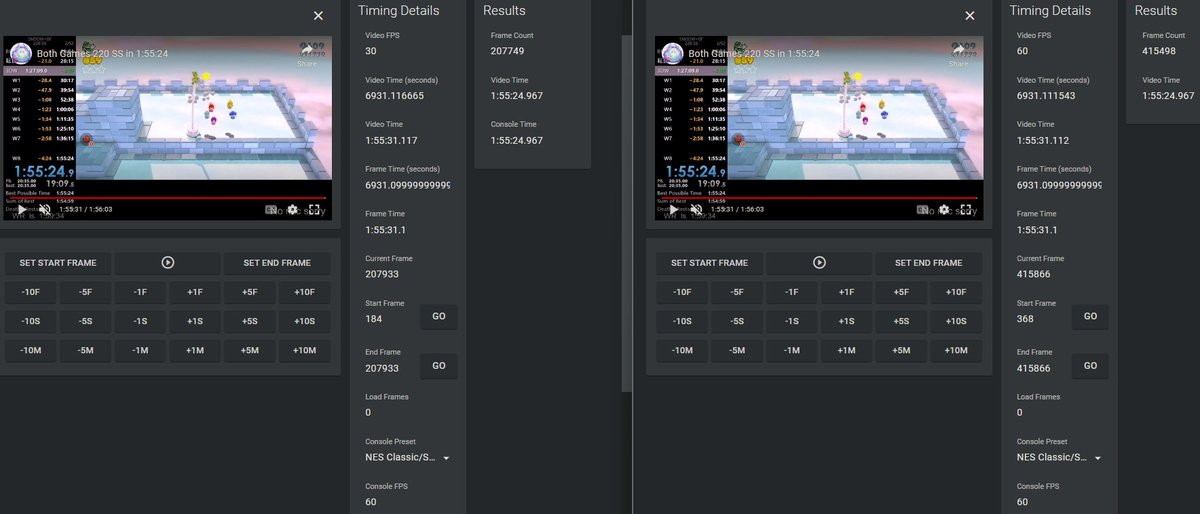This screenshot has height=514, width=1200.
Task: Enter fullscreen in the 60 FPS window video
Action: point(965,210)
